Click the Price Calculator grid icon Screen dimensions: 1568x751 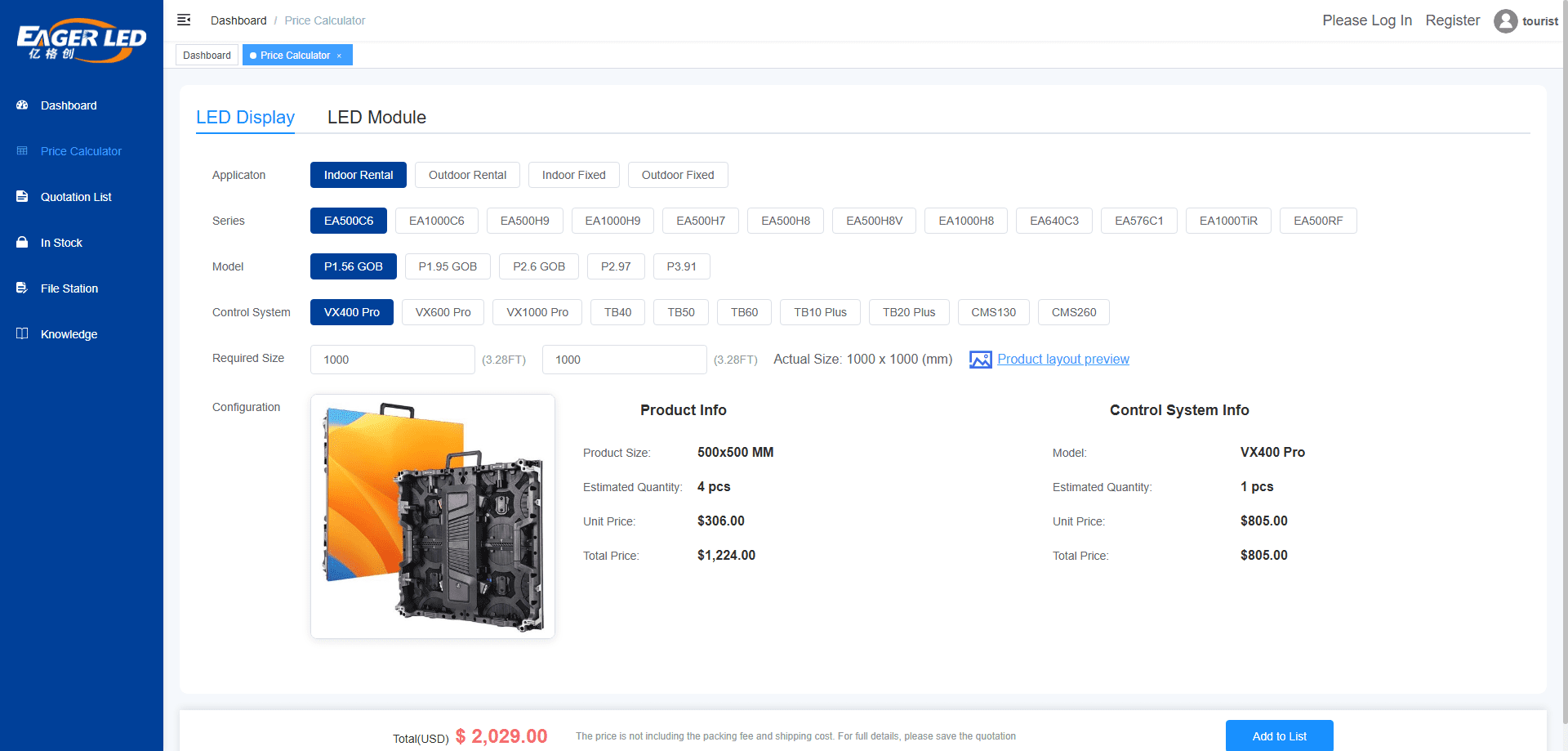(22, 151)
